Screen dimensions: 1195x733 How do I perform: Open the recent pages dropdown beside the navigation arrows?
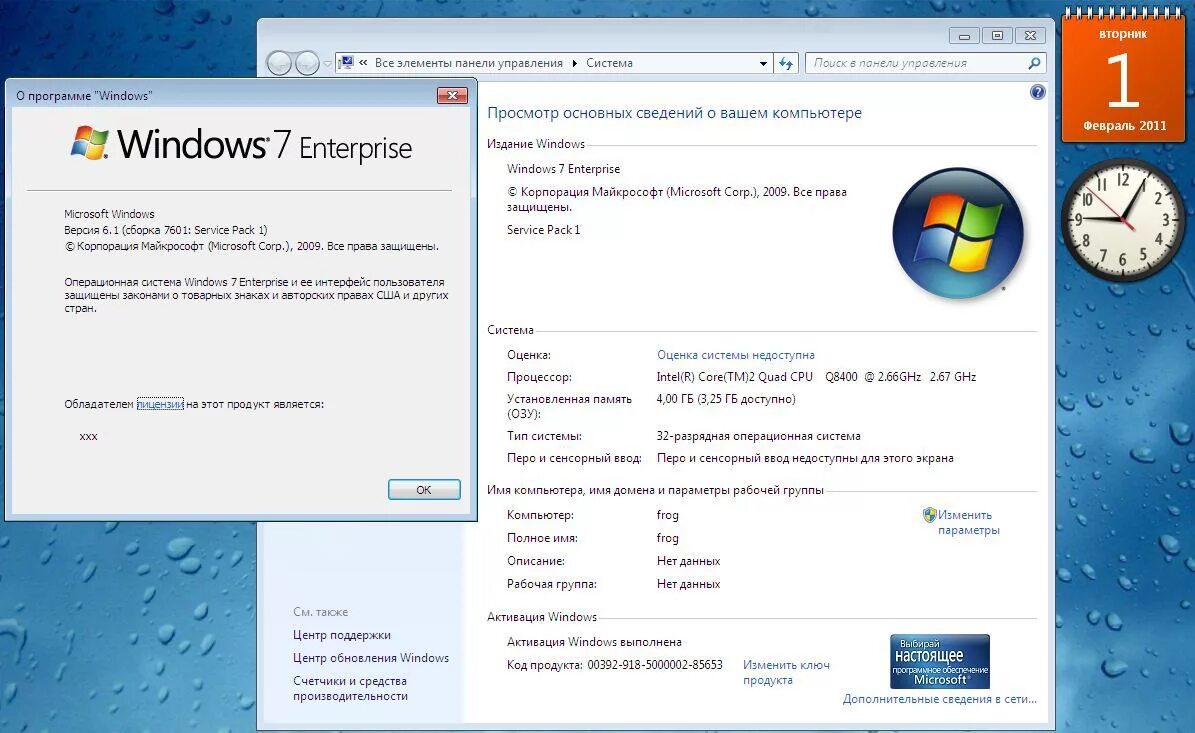(327, 64)
